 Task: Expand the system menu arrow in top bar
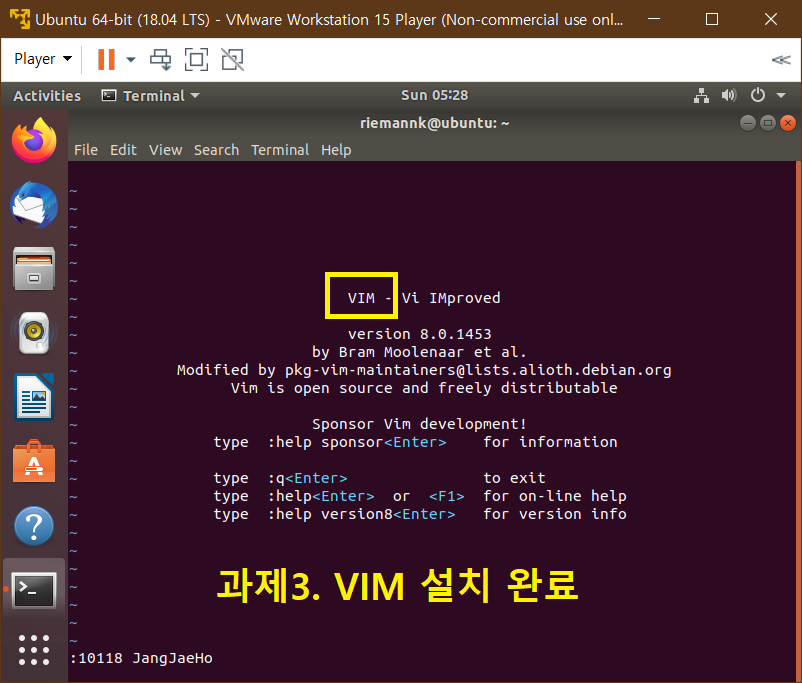781,95
